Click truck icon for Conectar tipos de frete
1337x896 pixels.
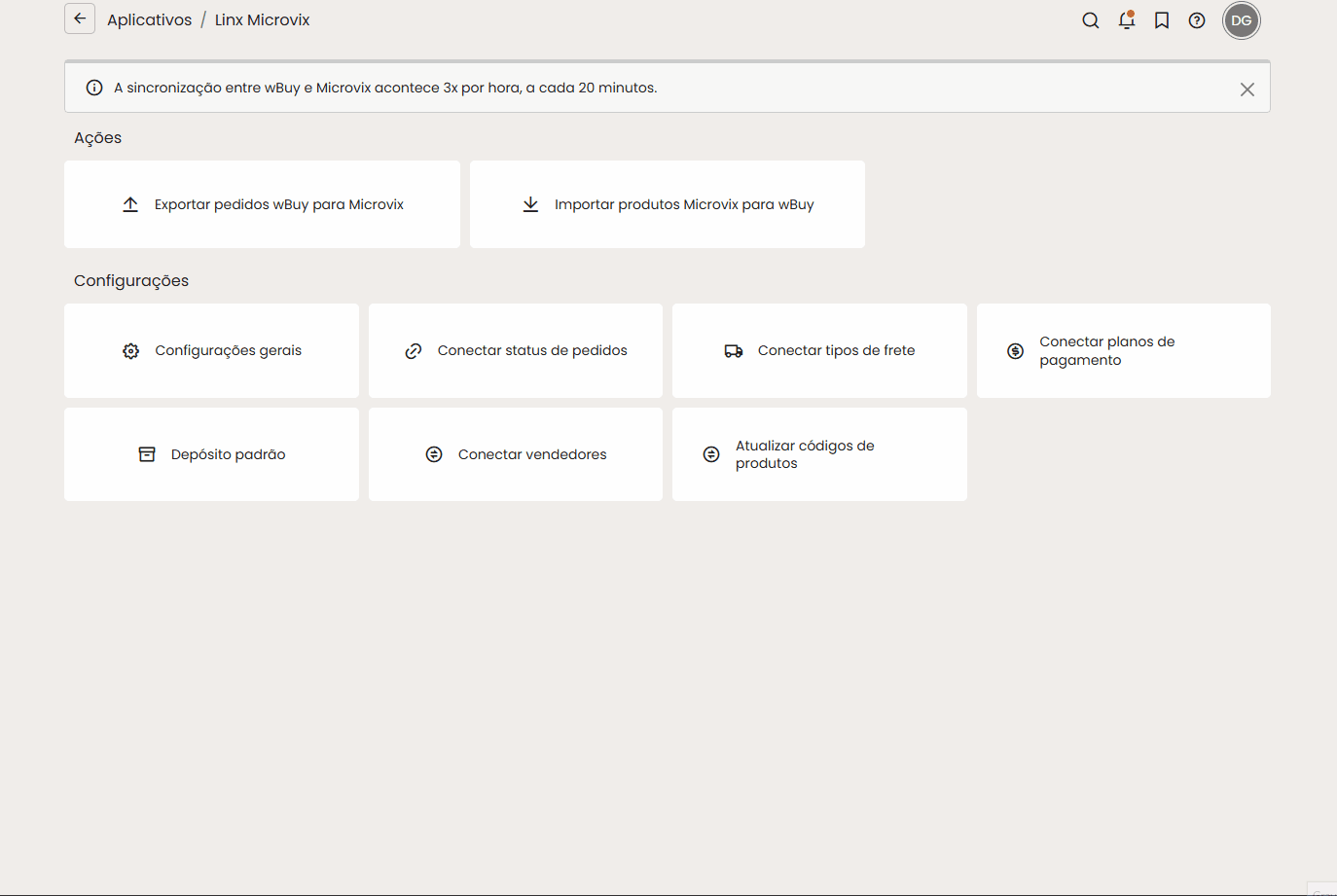coord(734,351)
